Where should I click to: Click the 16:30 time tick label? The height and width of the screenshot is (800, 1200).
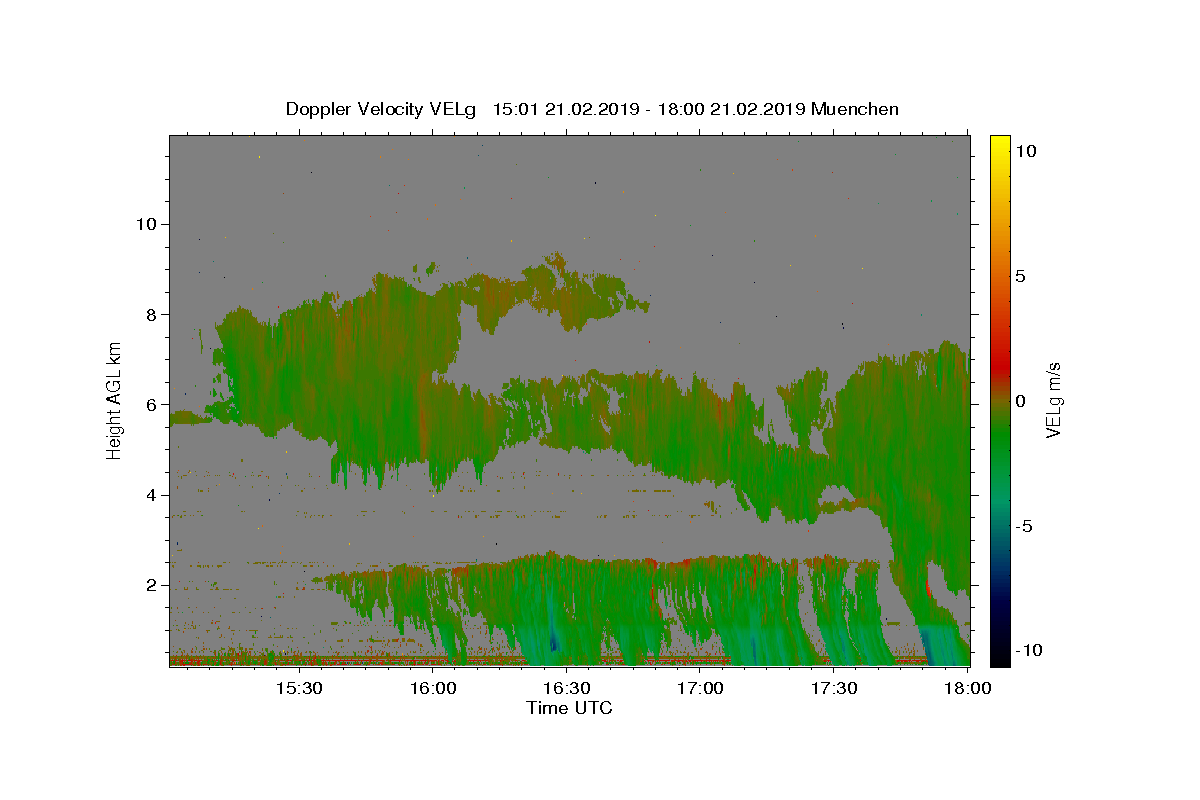[566, 689]
